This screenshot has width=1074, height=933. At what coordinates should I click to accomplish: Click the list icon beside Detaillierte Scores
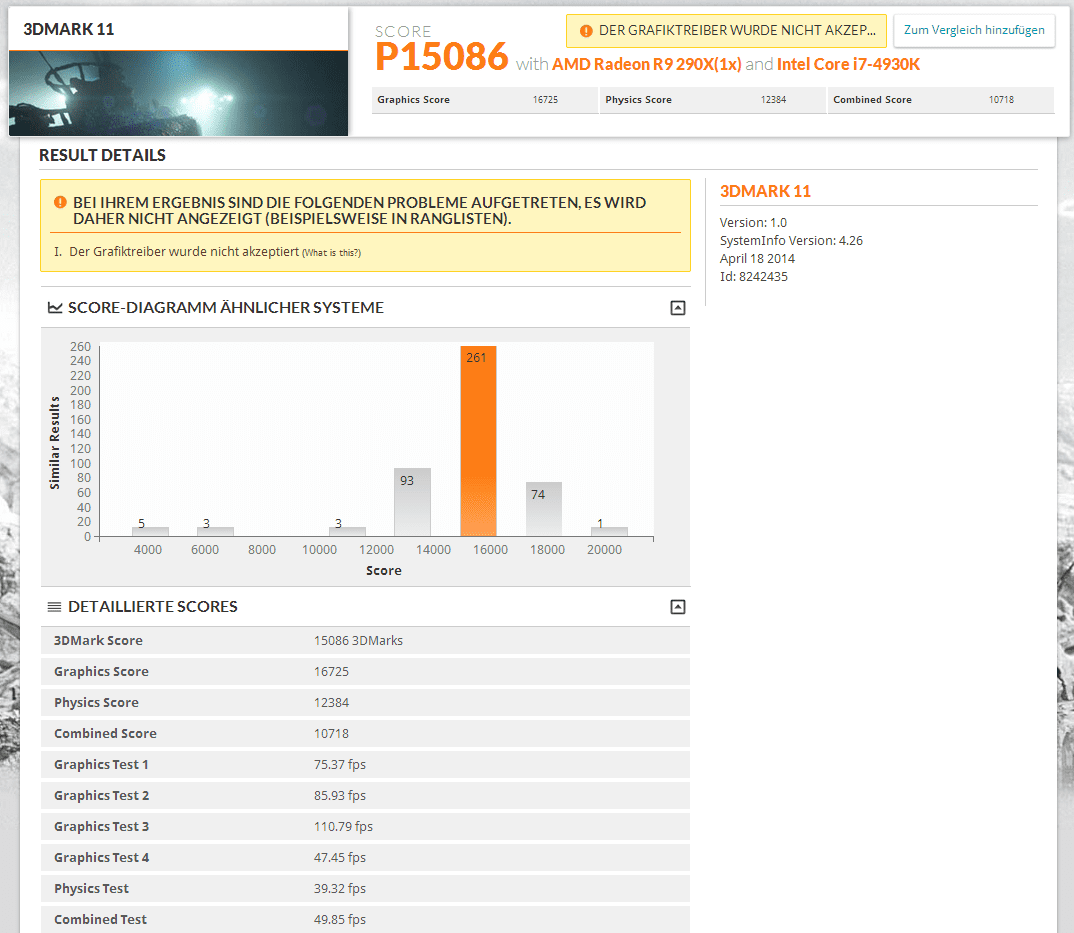[x=54, y=607]
